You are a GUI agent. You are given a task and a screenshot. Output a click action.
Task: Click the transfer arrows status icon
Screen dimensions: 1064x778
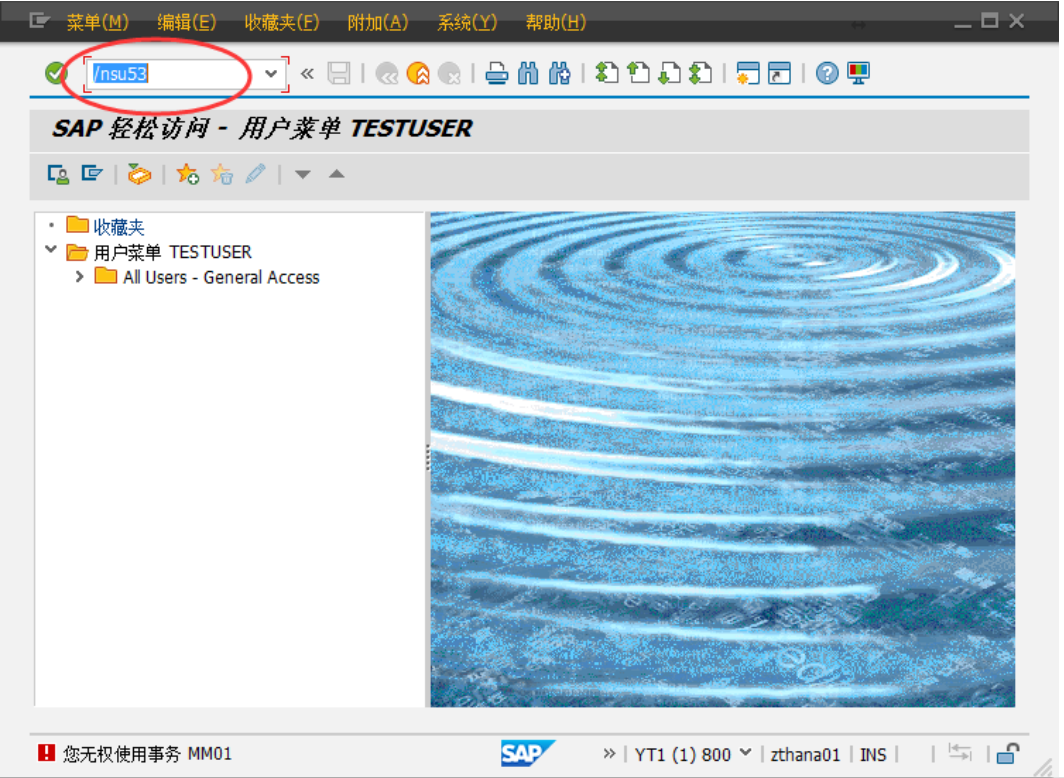point(960,752)
